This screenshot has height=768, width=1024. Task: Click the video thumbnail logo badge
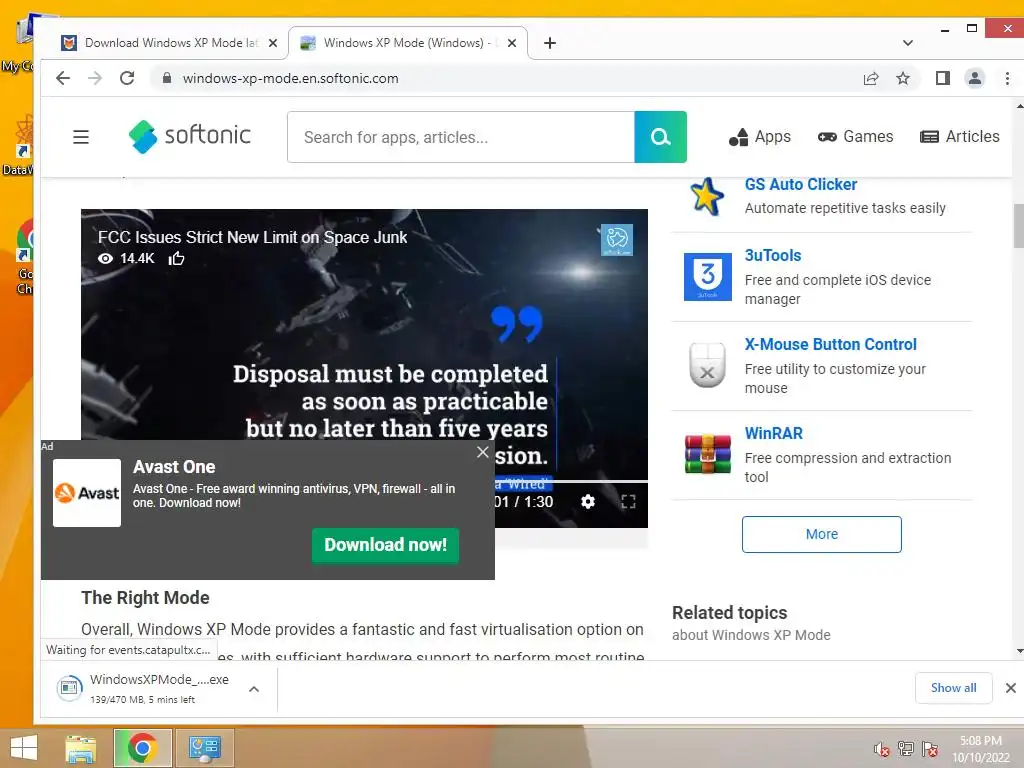click(x=616, y=240)
